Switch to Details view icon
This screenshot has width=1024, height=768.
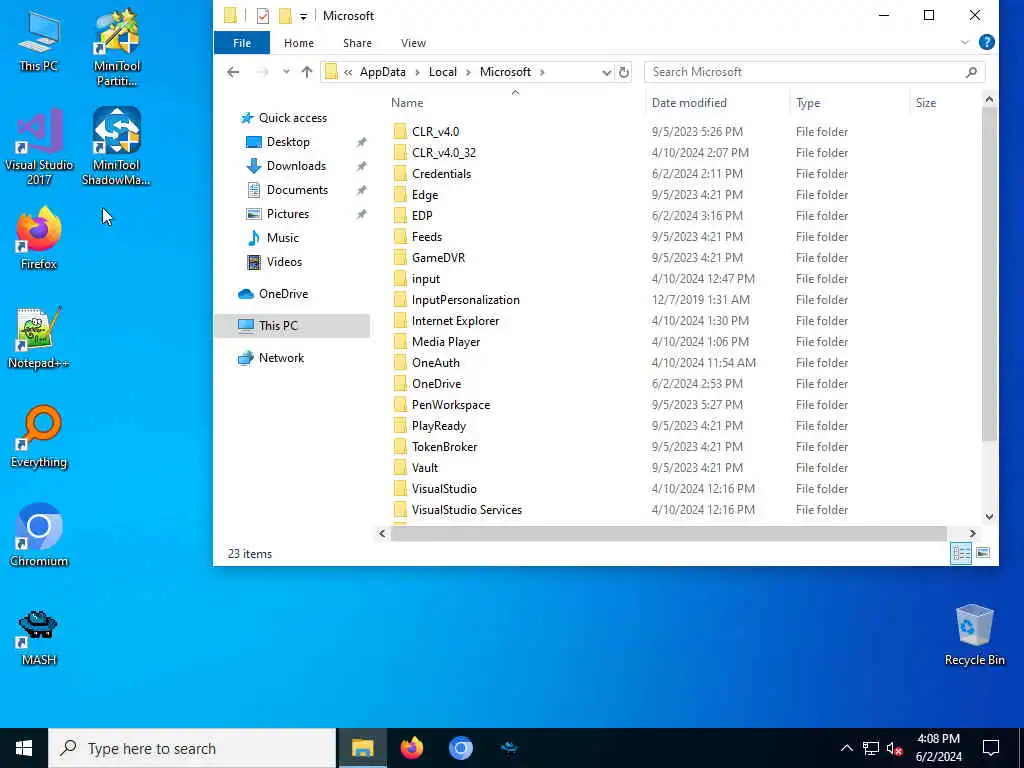point(961,553)
